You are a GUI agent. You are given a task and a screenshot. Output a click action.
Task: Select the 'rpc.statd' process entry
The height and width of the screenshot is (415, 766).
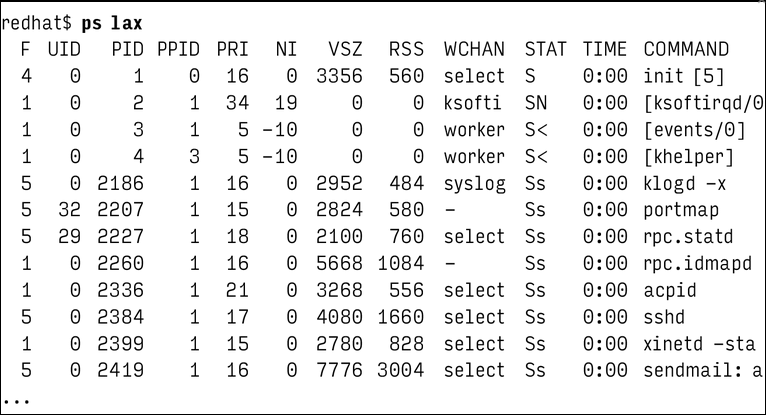tap(688, 237)
